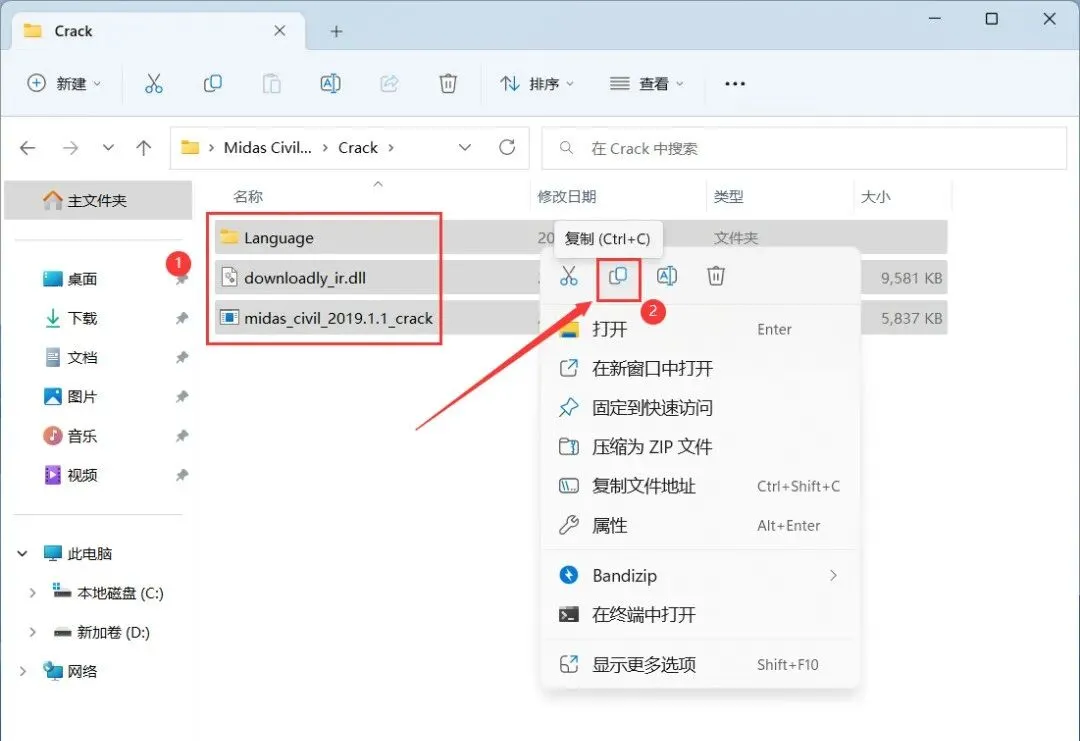Click the Rename icon in the context menu

(x=667, y=276)
